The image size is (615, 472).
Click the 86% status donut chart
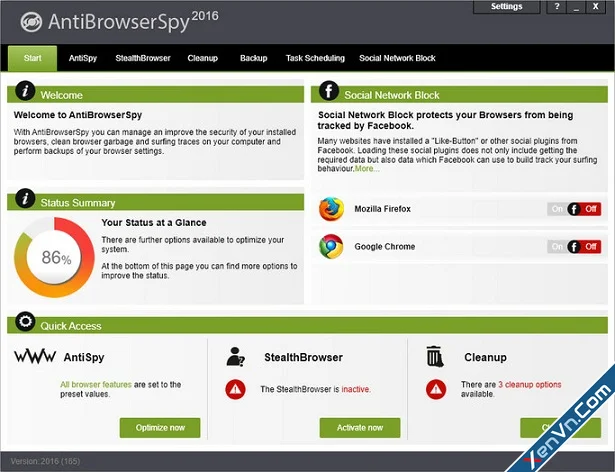pyautogui.click(x=54, y=257)
